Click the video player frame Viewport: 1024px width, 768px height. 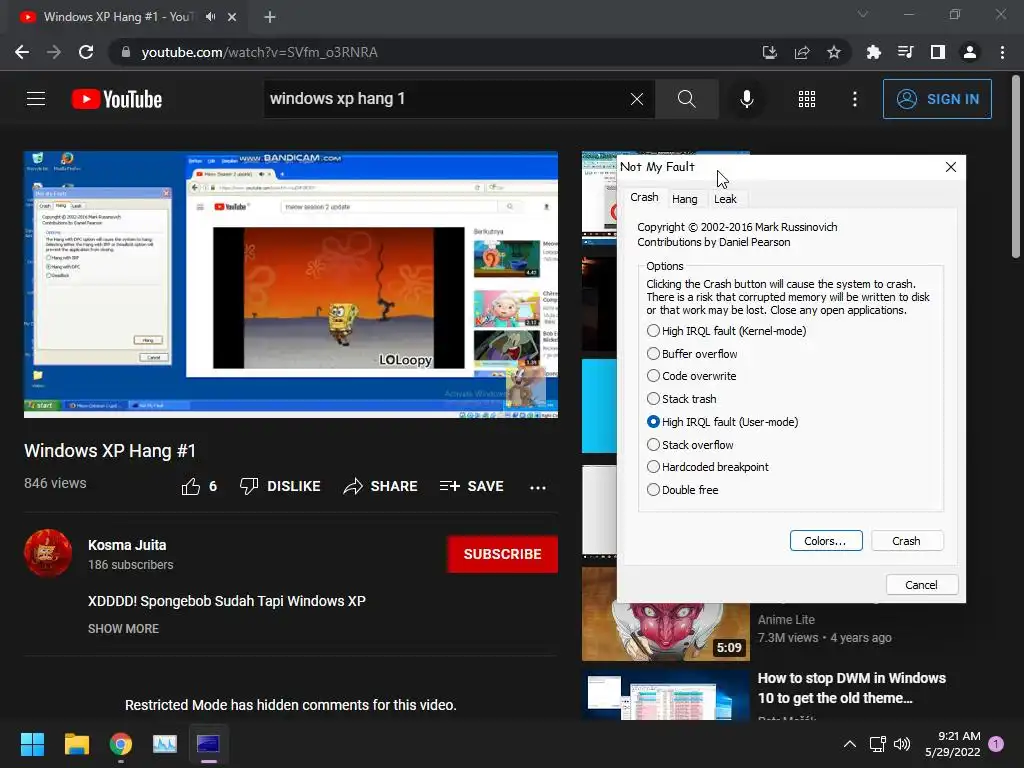pyautogui.click(x=291, y=284)
